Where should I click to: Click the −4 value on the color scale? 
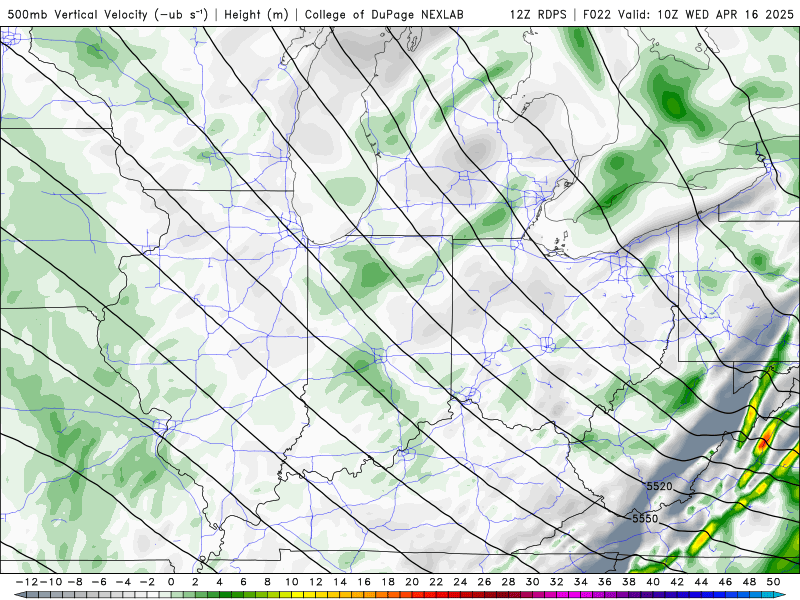click(123, 582)
